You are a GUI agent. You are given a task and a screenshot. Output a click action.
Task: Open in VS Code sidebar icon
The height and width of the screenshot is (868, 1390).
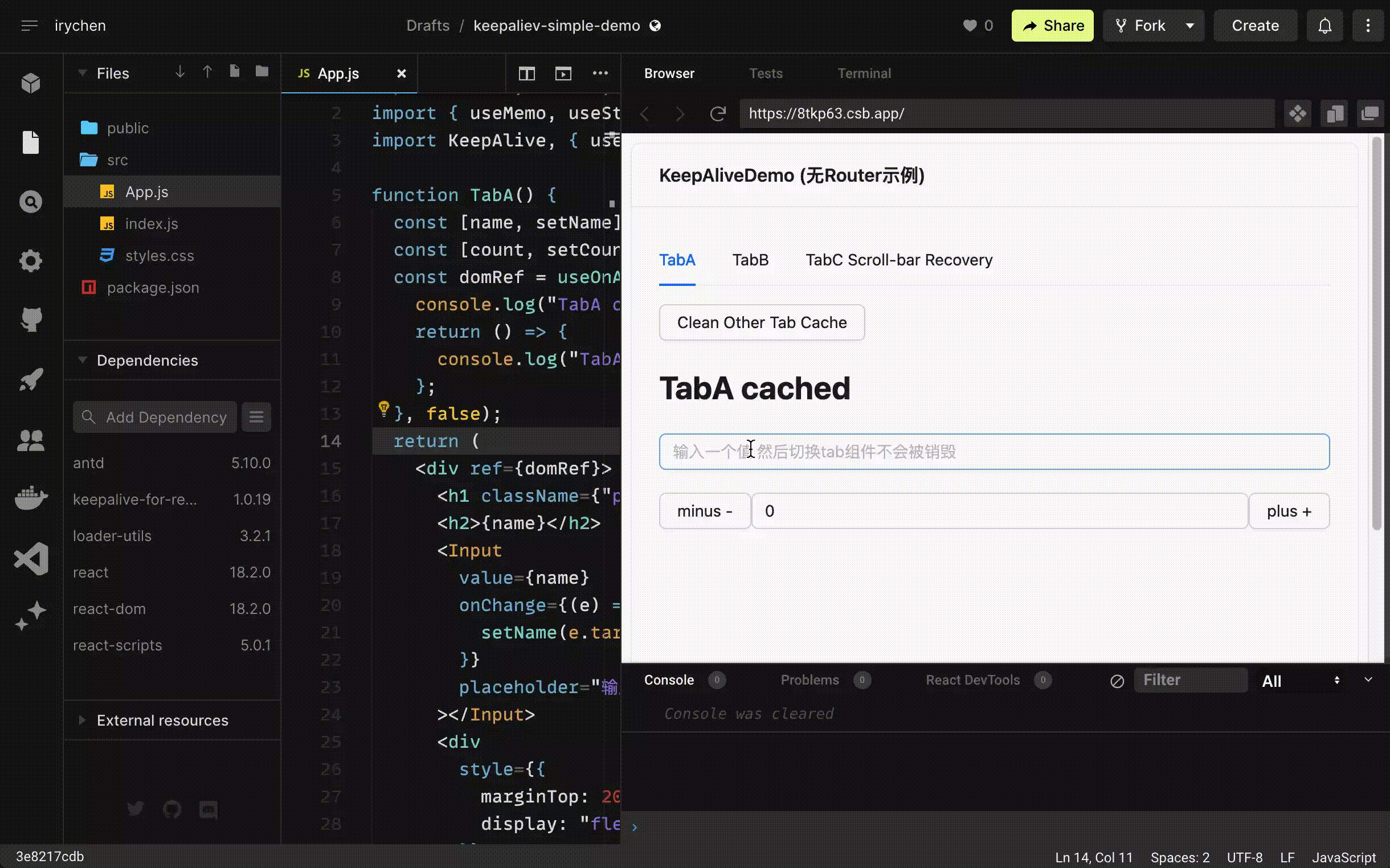[x=30, y=558]
